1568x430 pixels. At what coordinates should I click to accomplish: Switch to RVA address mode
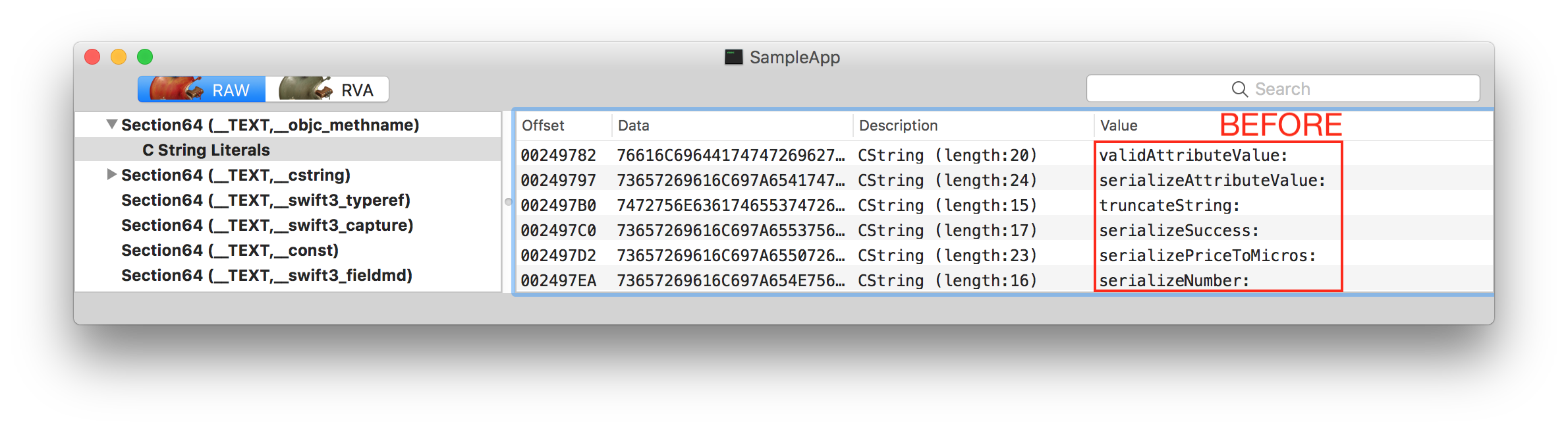click(x=327, y=89)
